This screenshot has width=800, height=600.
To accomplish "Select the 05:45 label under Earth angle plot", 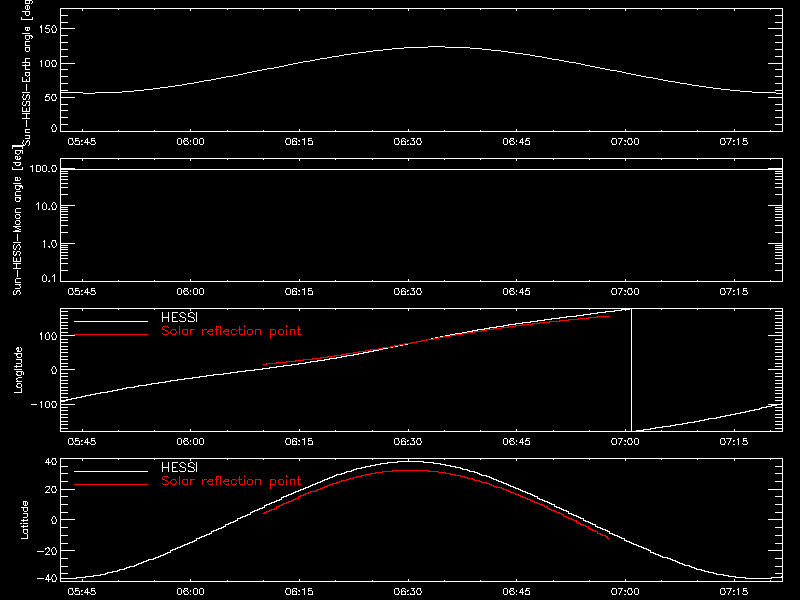I will 82,142.
